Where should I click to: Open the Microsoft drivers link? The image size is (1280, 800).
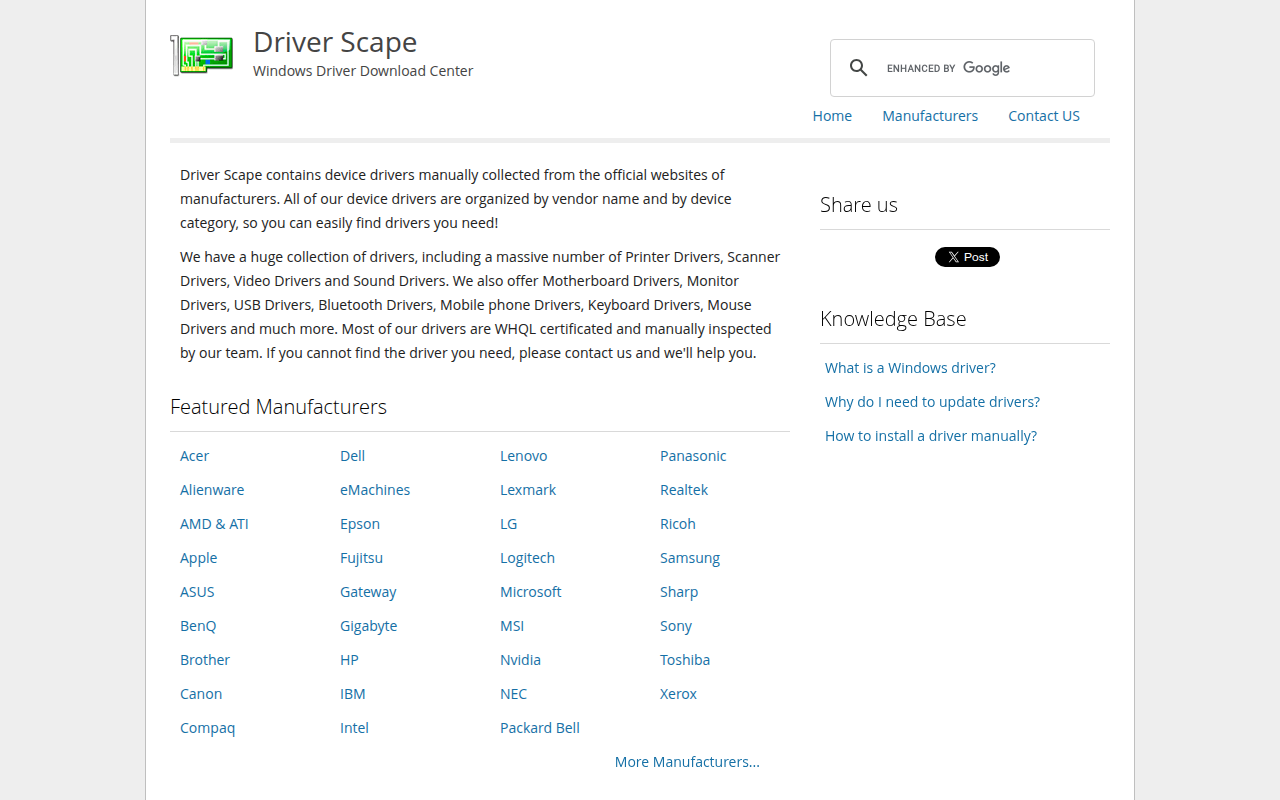pos(530,592)
